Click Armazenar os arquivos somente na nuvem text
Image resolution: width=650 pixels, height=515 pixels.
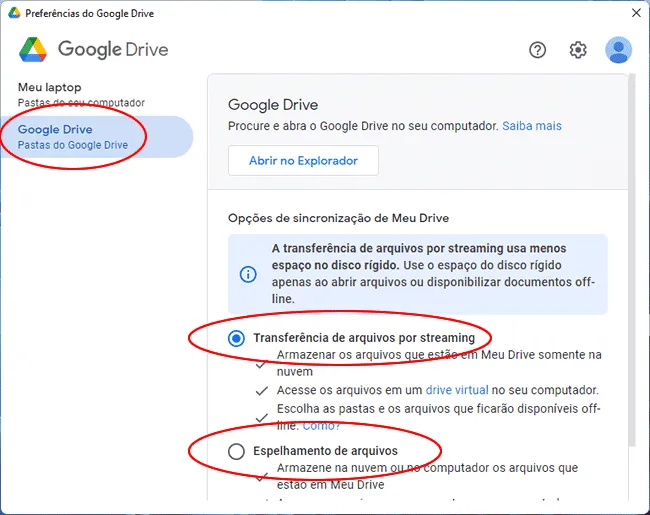[439, 363]
